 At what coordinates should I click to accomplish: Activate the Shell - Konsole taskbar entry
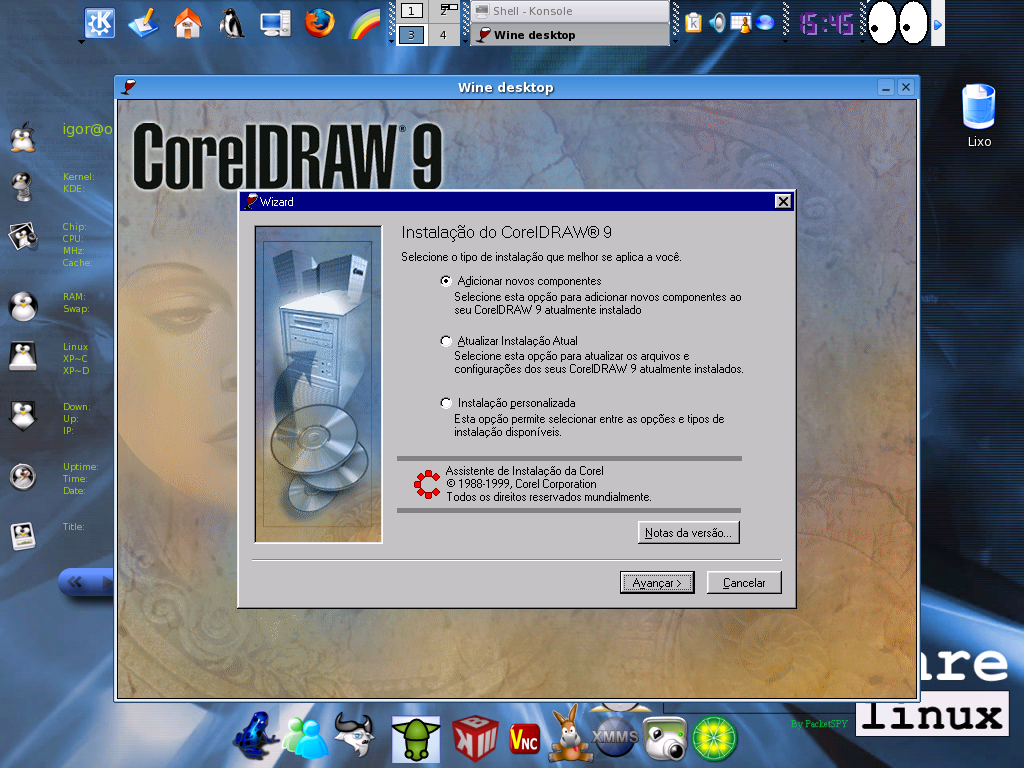(570, 10)
